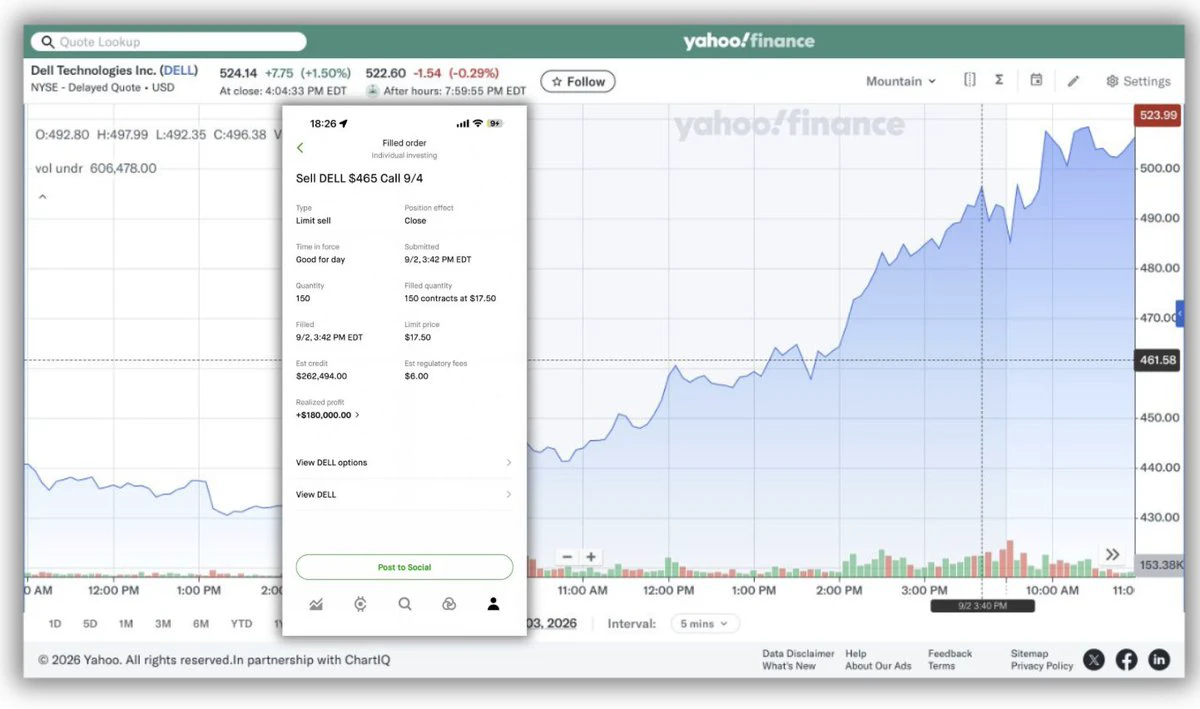This screenshot has height=709, width=1200.
Task: Open the View DELL options row
Action: tap(404, 463)
